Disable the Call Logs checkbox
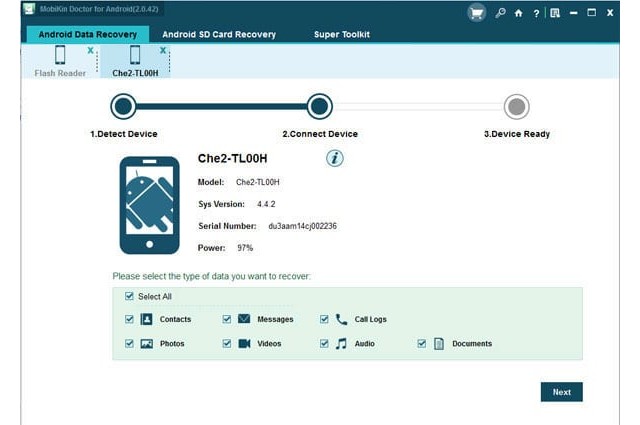This screenshot has width=640, height=425. (324, 319)
